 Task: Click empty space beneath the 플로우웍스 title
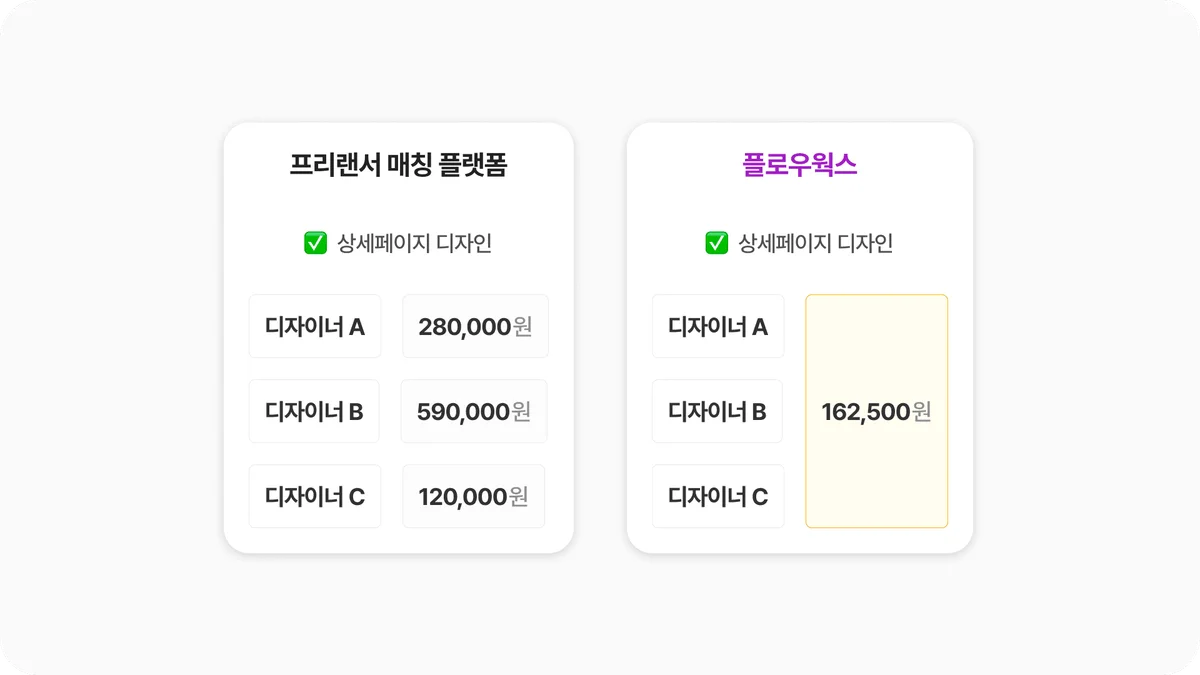tap(799, 204)
